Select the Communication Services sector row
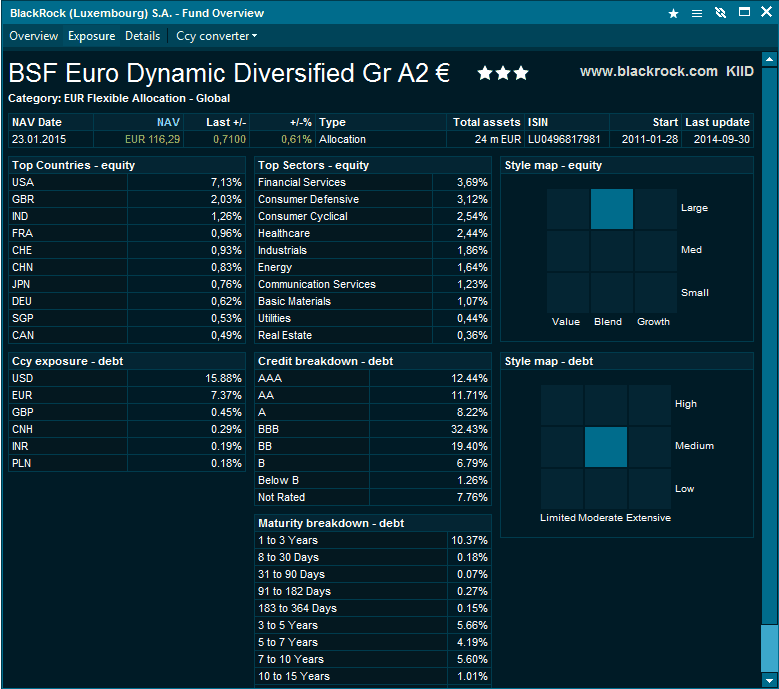Screen dimensions: 779x689 (x=373, y=284)
